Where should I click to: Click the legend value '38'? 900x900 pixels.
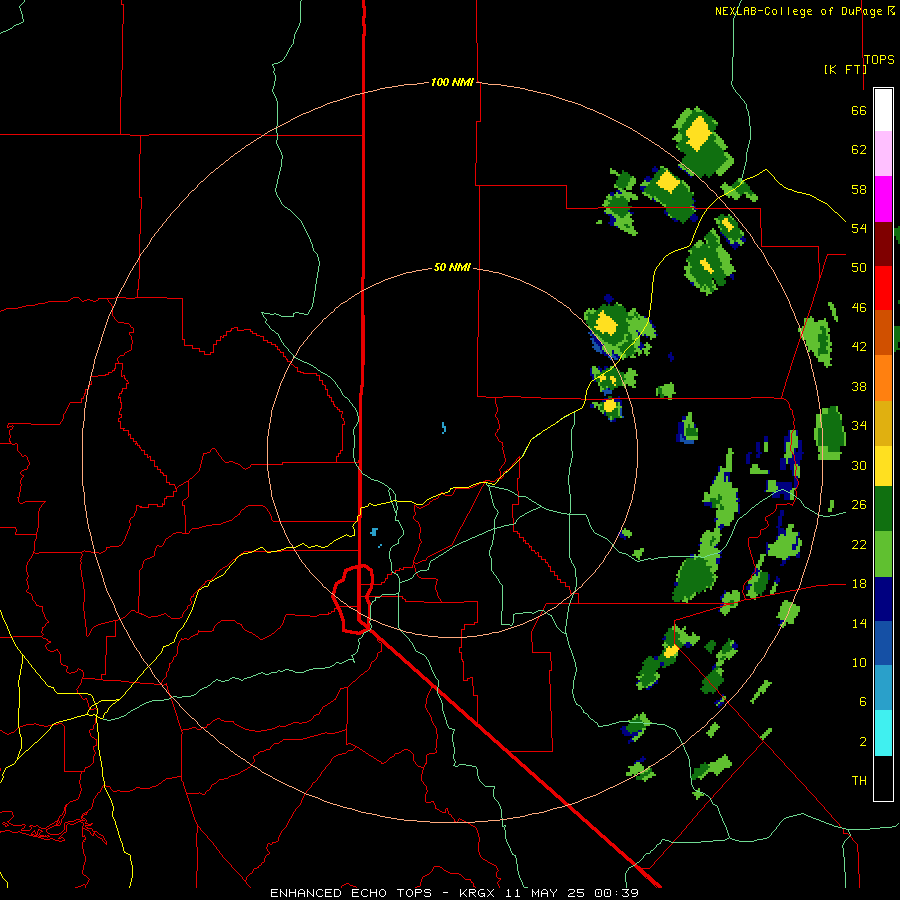tap(859, 386)
